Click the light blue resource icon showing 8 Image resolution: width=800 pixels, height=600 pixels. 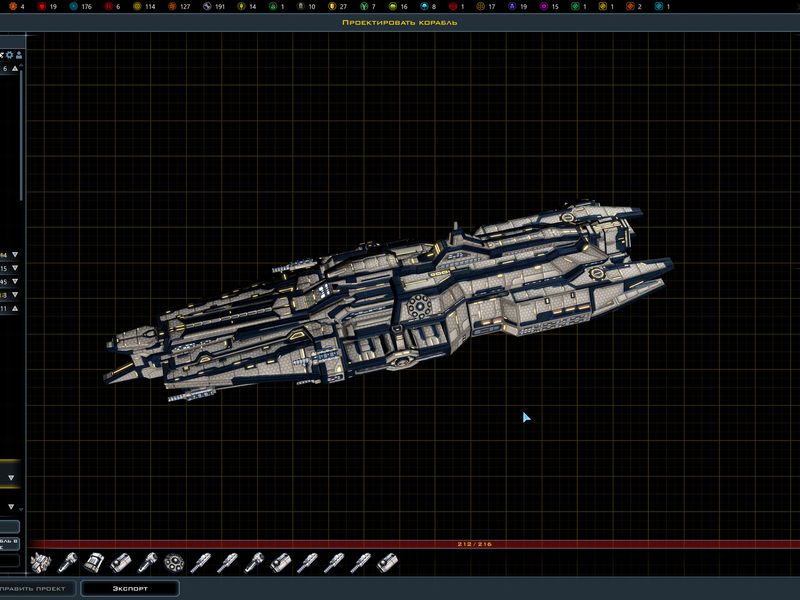pyautogui.click(x=424, y=7)
